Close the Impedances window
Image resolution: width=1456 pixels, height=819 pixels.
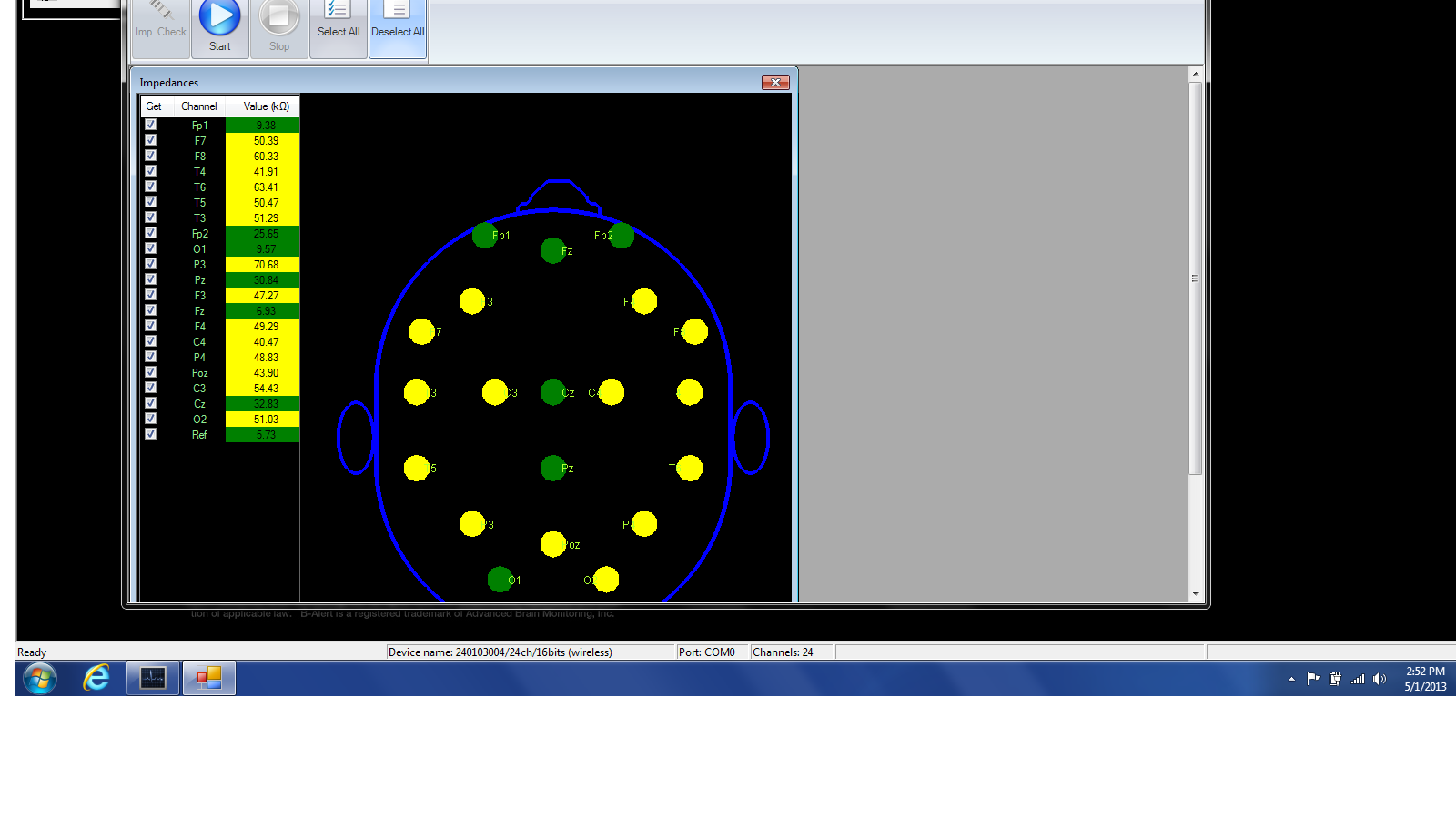[x=775, y=83]
